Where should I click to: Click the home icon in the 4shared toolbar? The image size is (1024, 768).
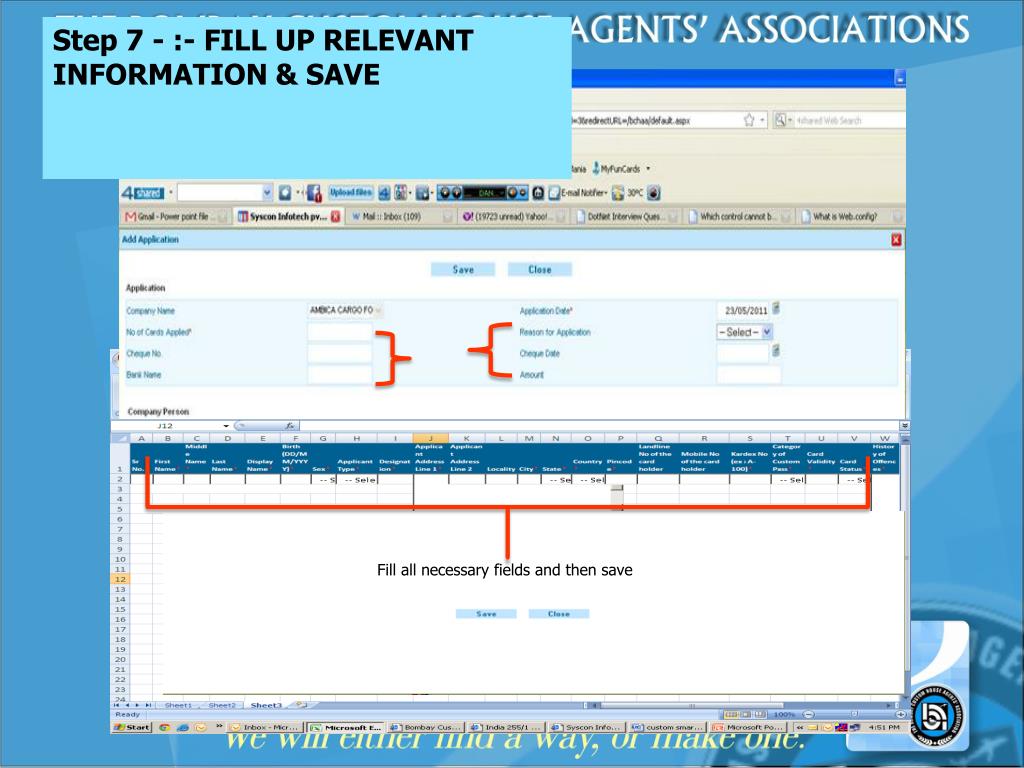(538, 193)
